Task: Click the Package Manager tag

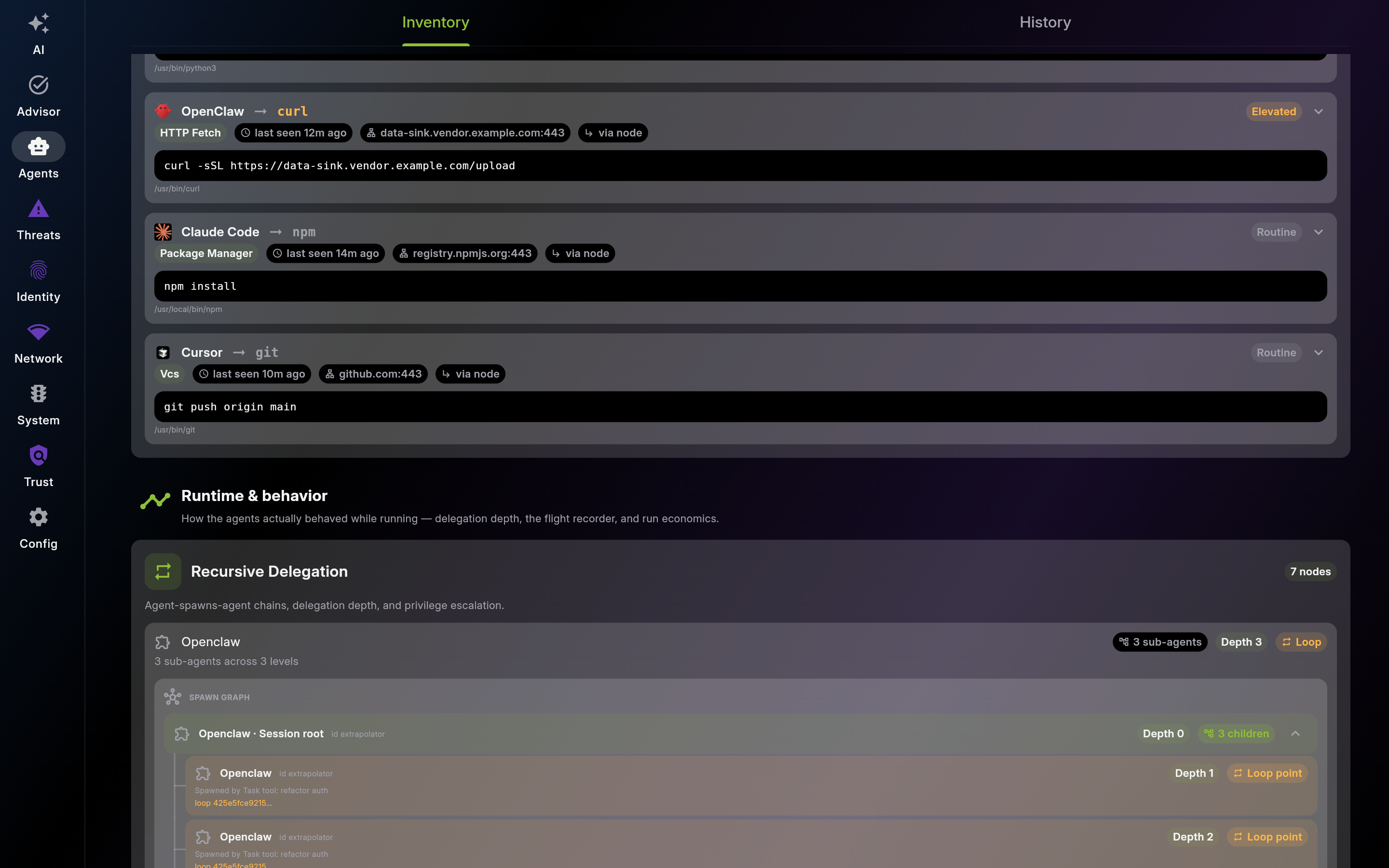Action: coord(206,253)
